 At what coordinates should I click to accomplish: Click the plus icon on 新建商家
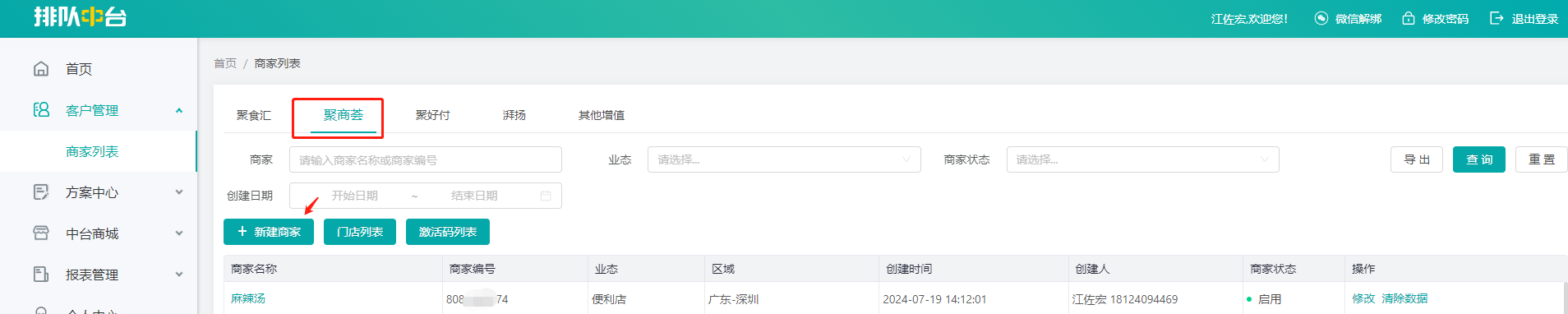242,232
